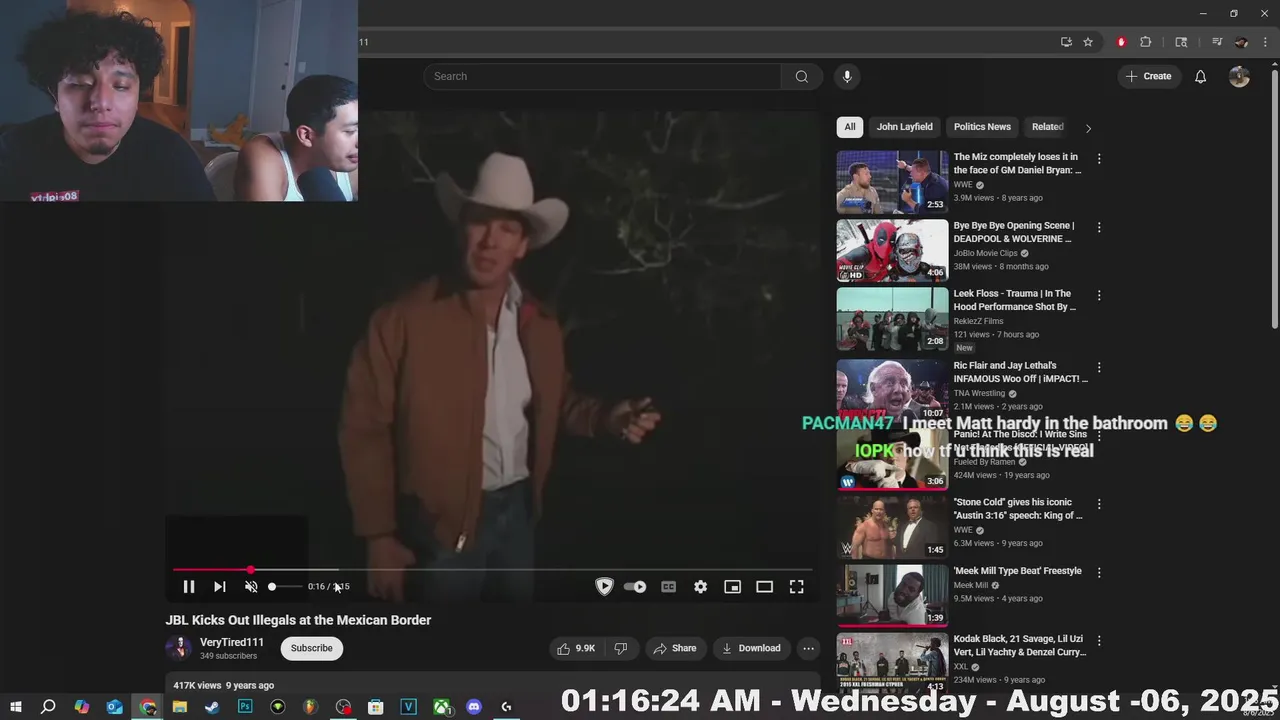Enable miniplayer mode
The width and height of the screenshot is (1280, 720).
coord(733,587)
